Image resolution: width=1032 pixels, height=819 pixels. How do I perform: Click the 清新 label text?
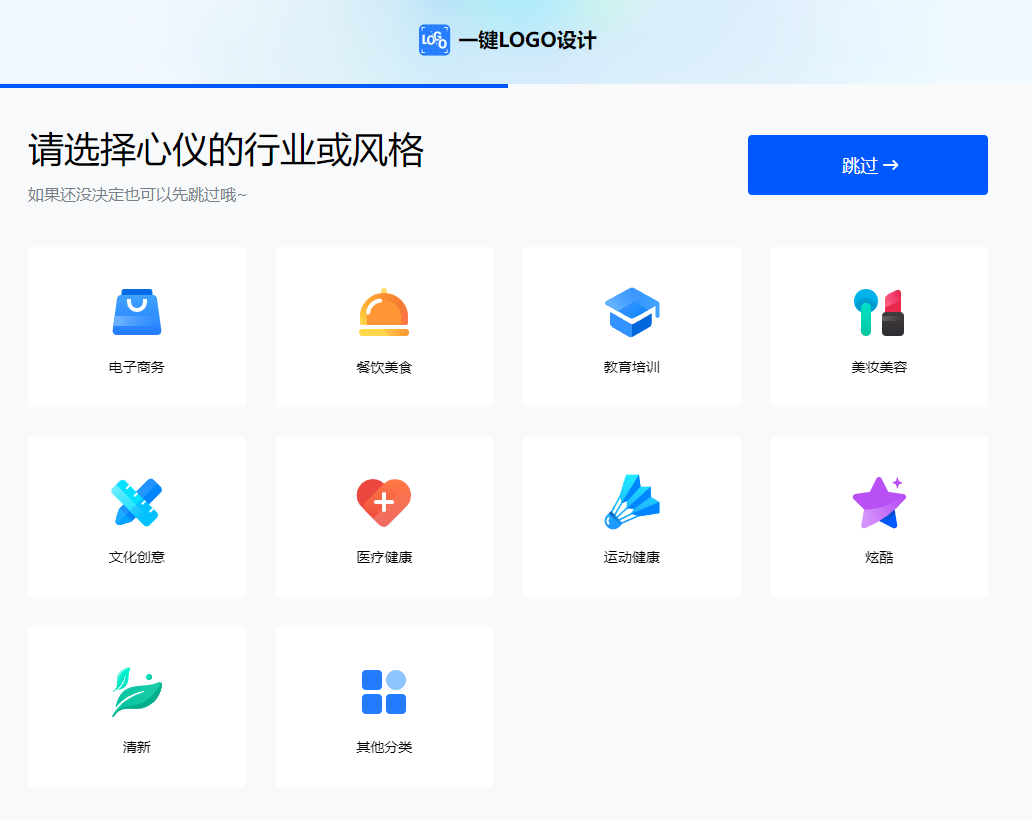137,747
